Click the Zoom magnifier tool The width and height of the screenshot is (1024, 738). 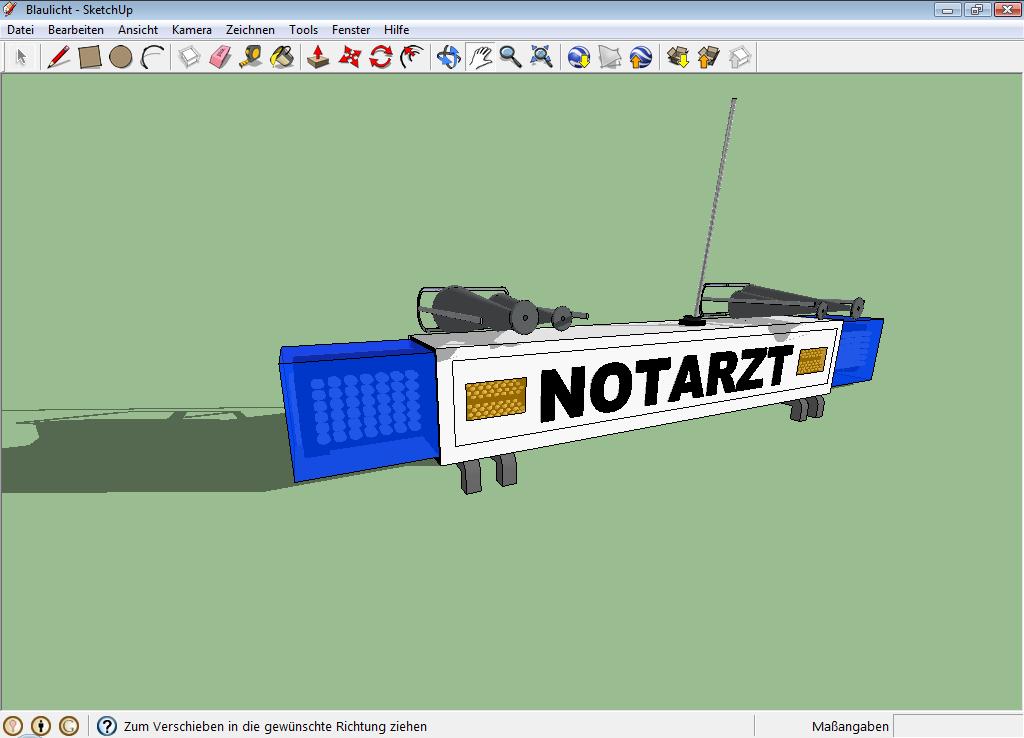(x=511, y=57)
